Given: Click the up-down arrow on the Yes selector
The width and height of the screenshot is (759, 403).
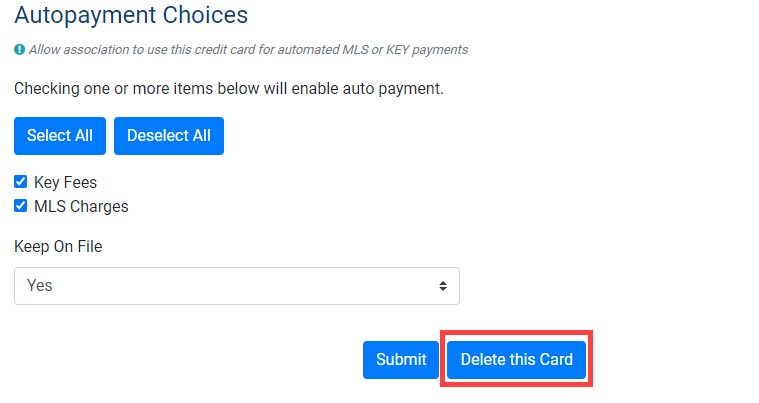Looking at the screenshot, I should [x=443, y=285].
